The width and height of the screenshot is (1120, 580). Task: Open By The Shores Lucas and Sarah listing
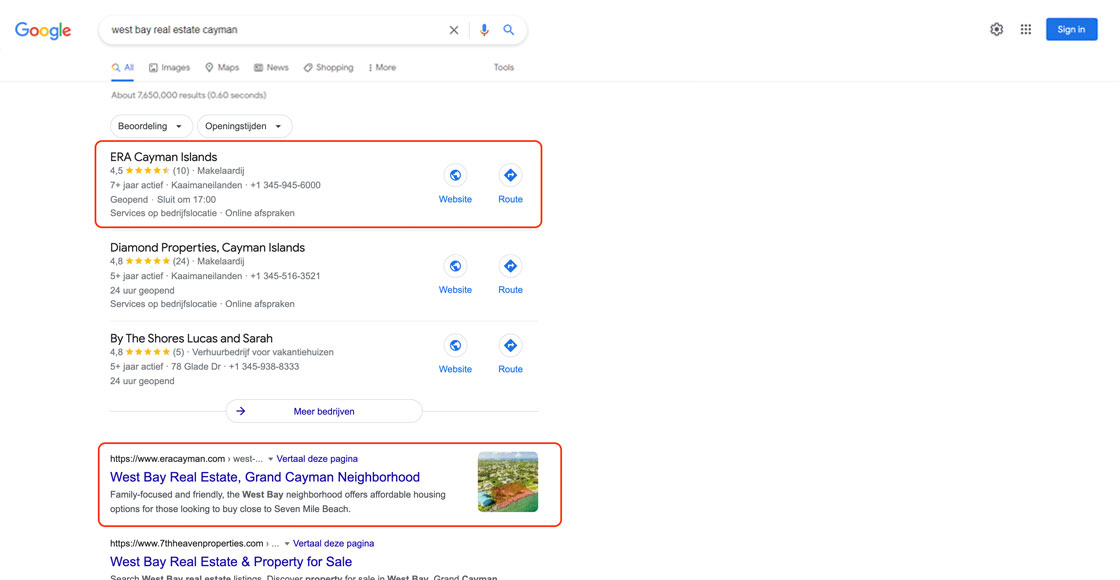[191, 339]
